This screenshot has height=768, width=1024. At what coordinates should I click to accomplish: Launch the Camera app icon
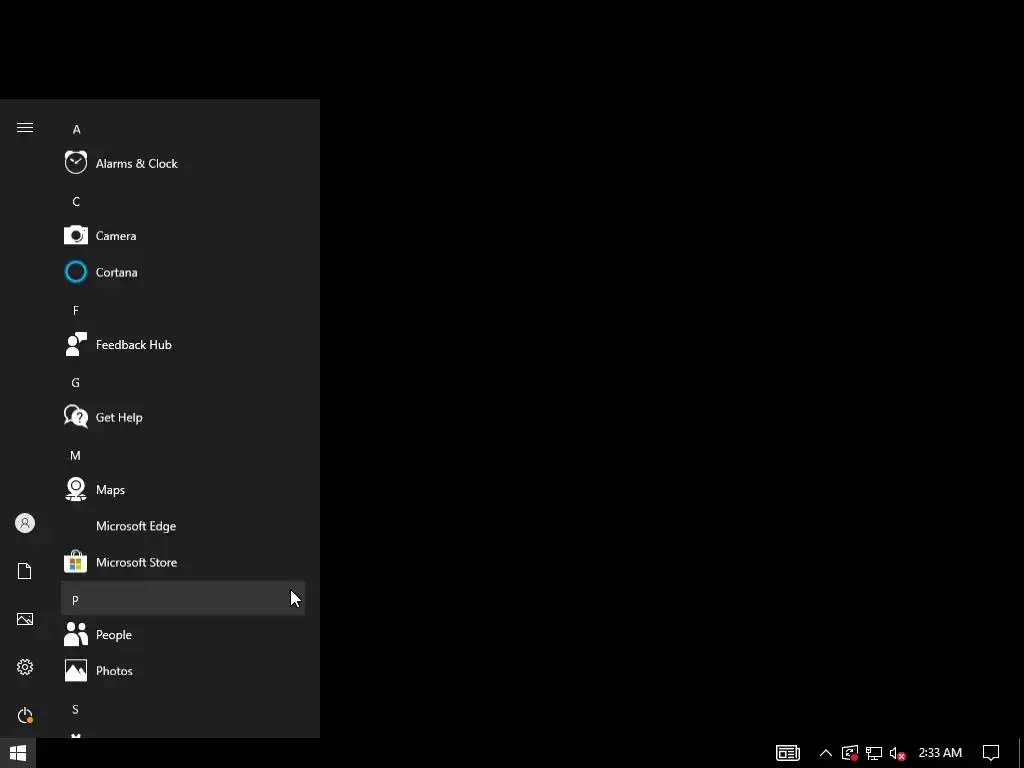[76, 235]
